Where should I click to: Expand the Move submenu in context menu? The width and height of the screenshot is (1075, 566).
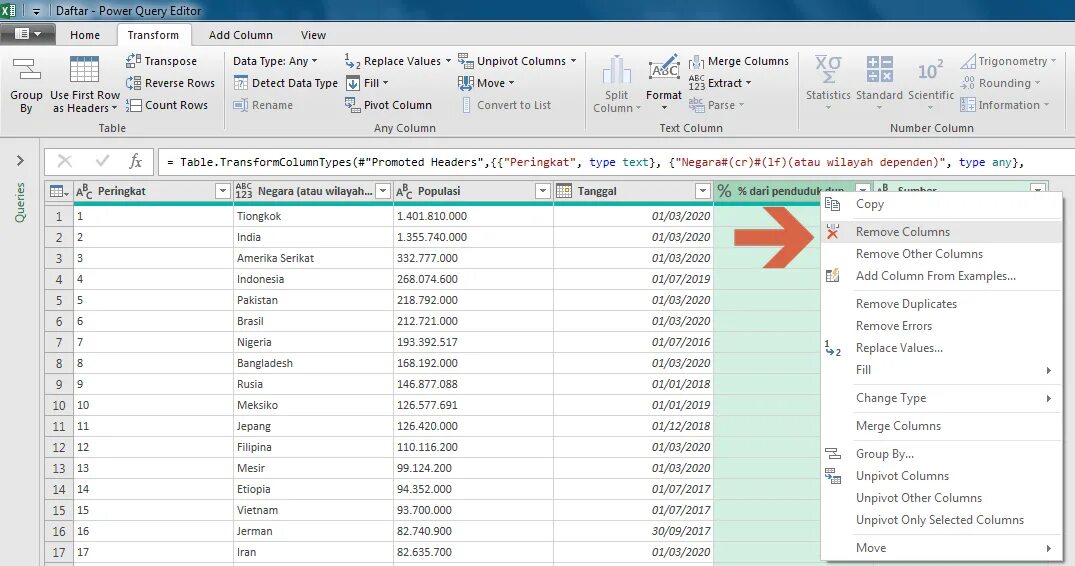pyautogui.click(x=1049, y=548)
